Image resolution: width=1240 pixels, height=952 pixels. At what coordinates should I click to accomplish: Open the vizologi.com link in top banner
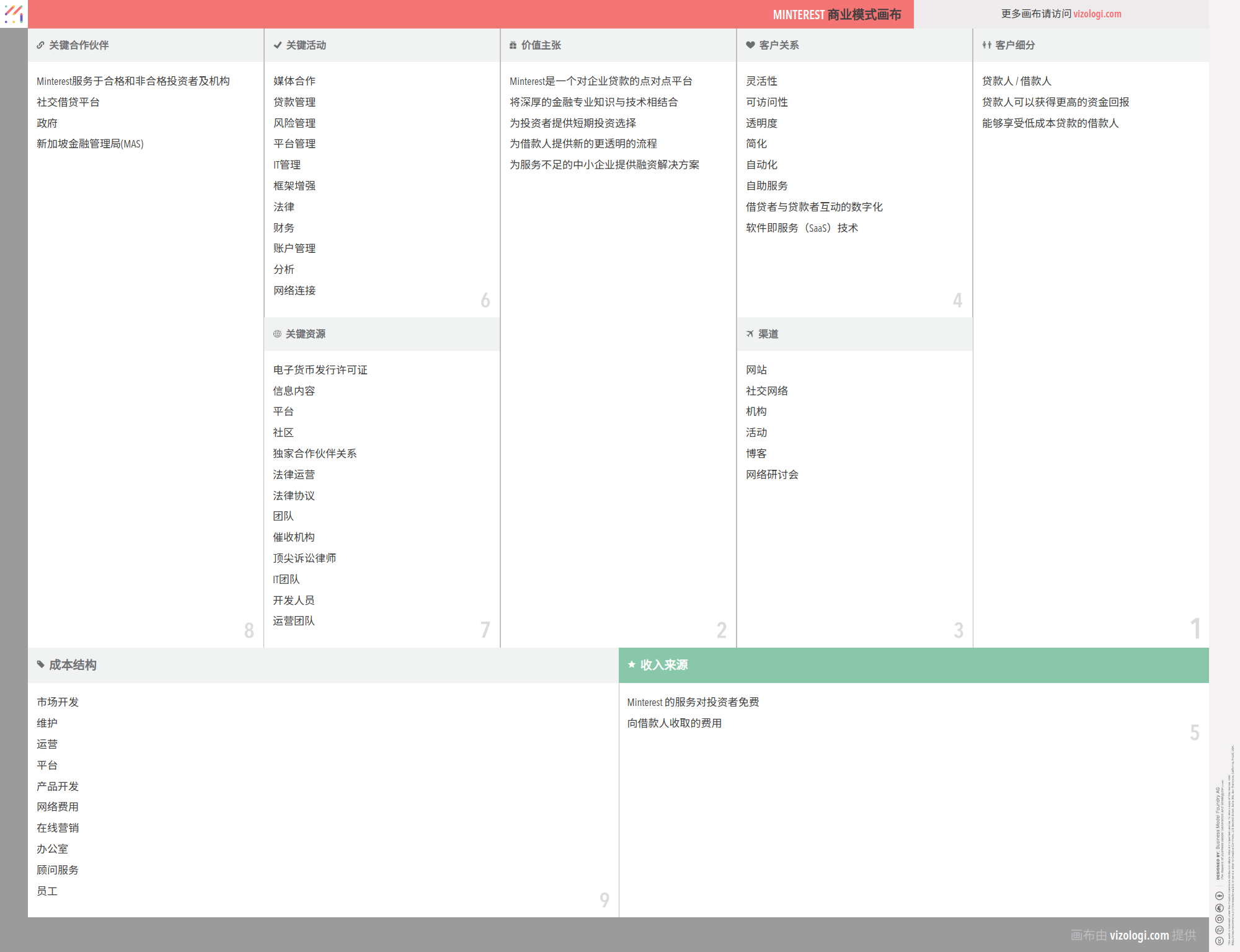(1097, 14)
